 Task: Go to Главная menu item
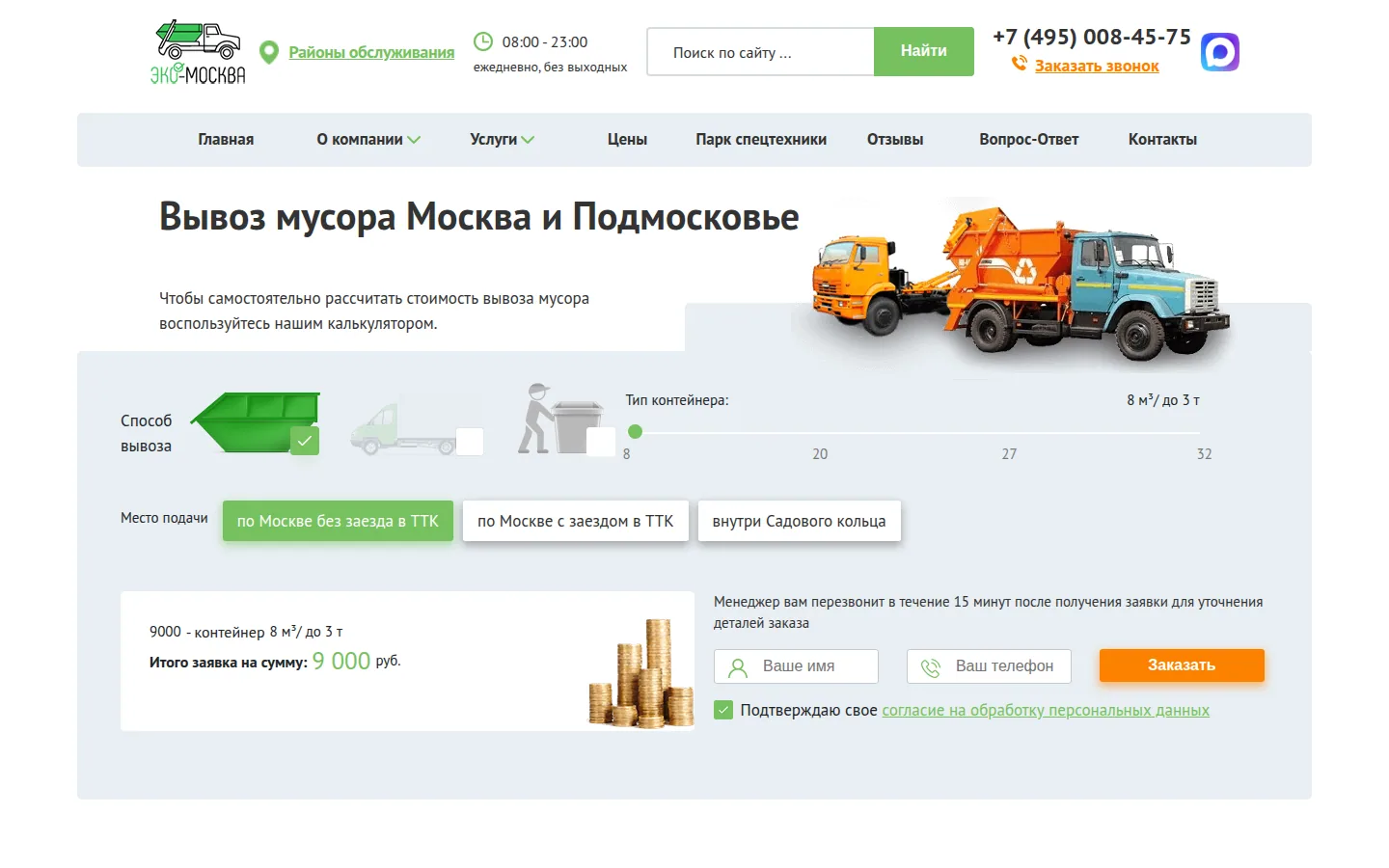[x=226, y=140]
